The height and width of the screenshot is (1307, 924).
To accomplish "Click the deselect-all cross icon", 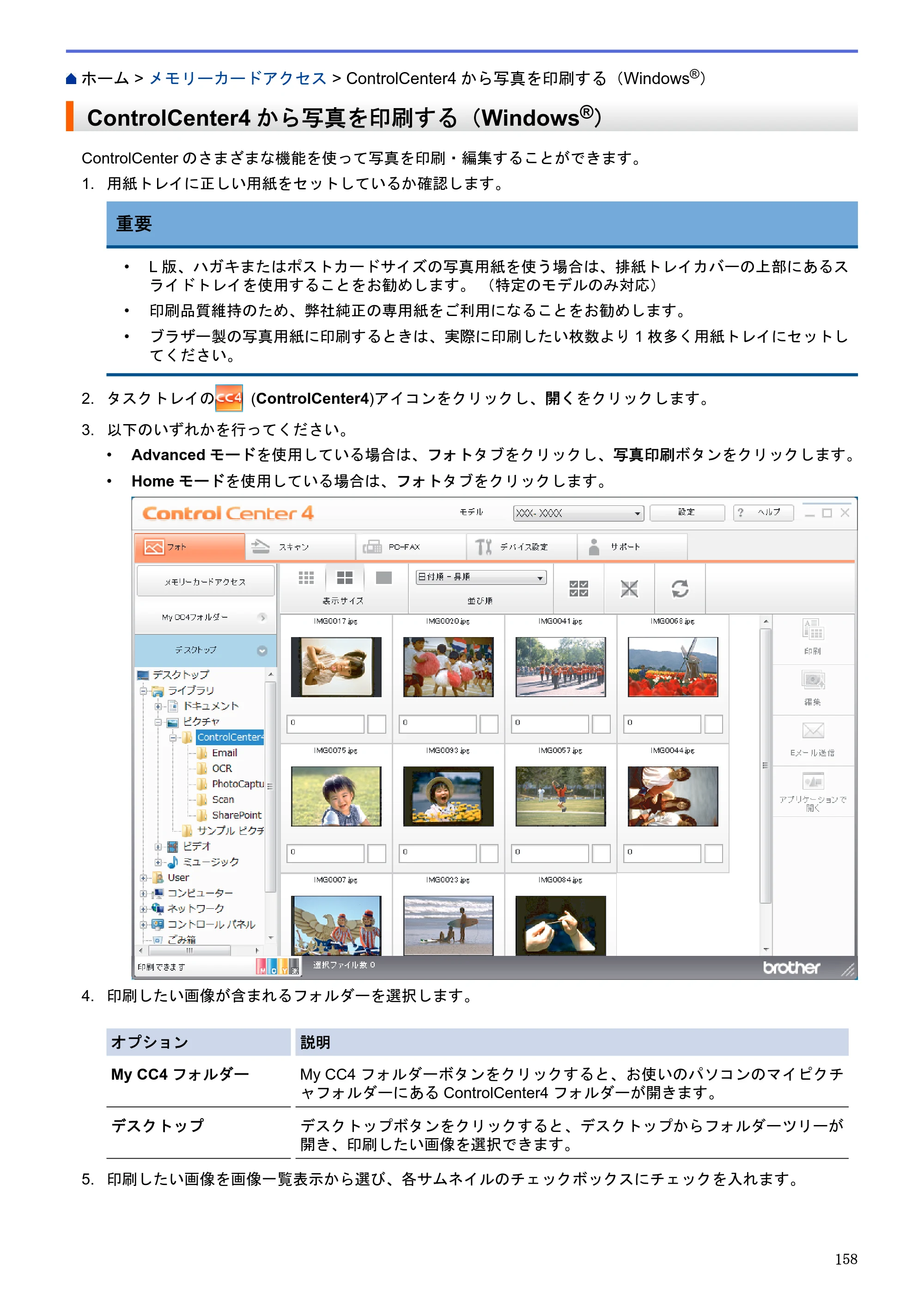I will pos(629,589).
